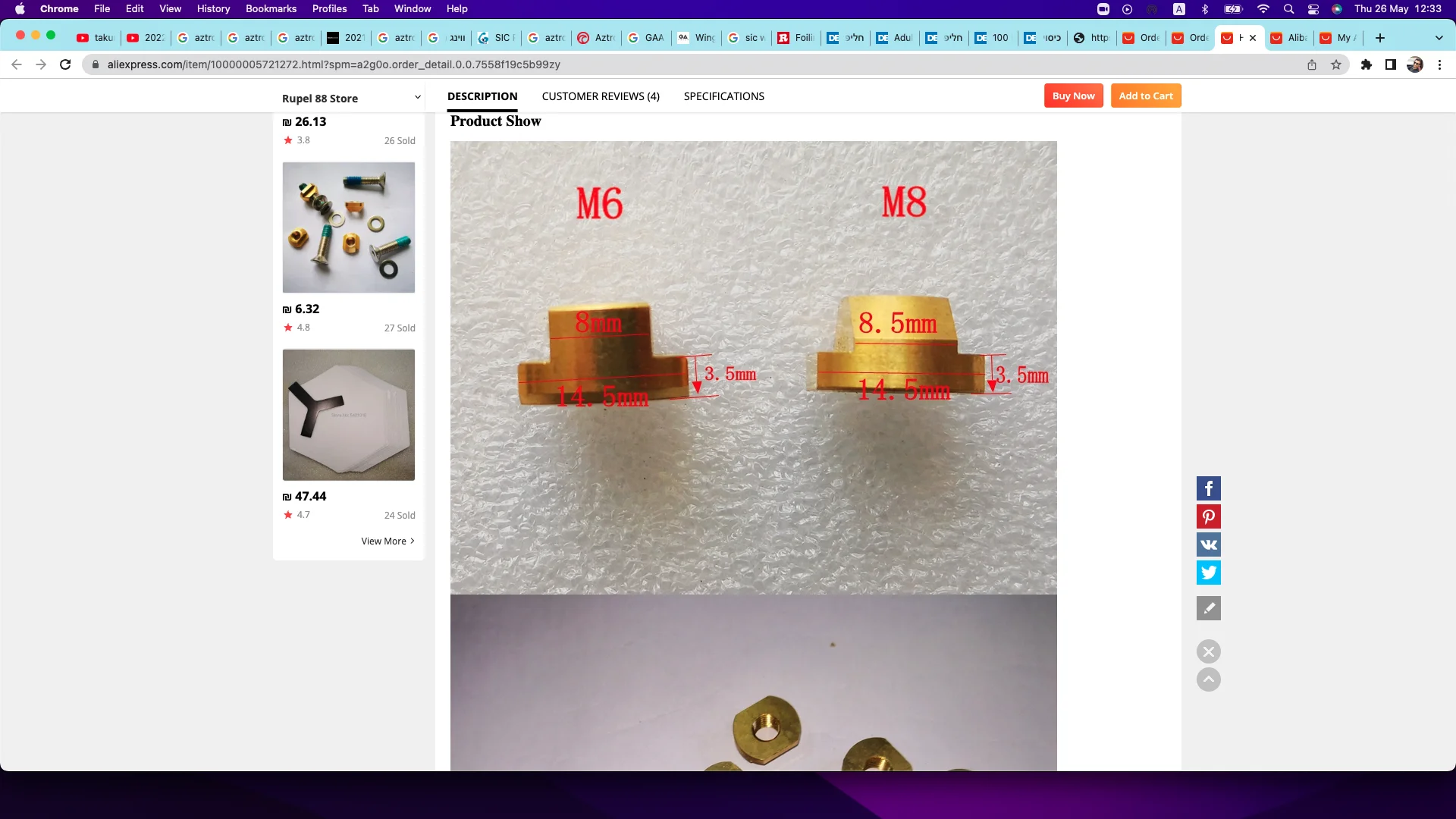Expand Rupel 88 Store dropdown
Viewport: 1456px width, 819px height.
pos(417,98)
